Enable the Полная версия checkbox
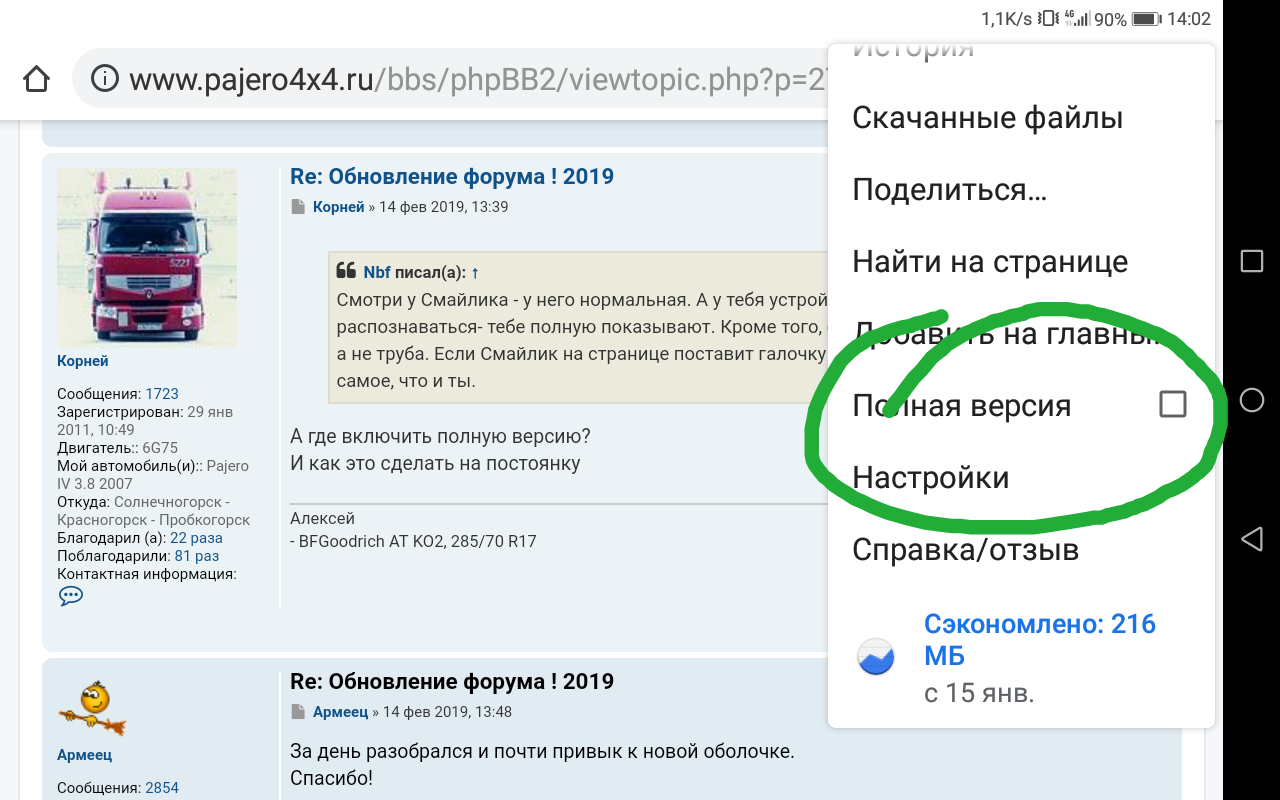Image resolution: width=1280 pixels, height=800 pixels. point(1172,404)
